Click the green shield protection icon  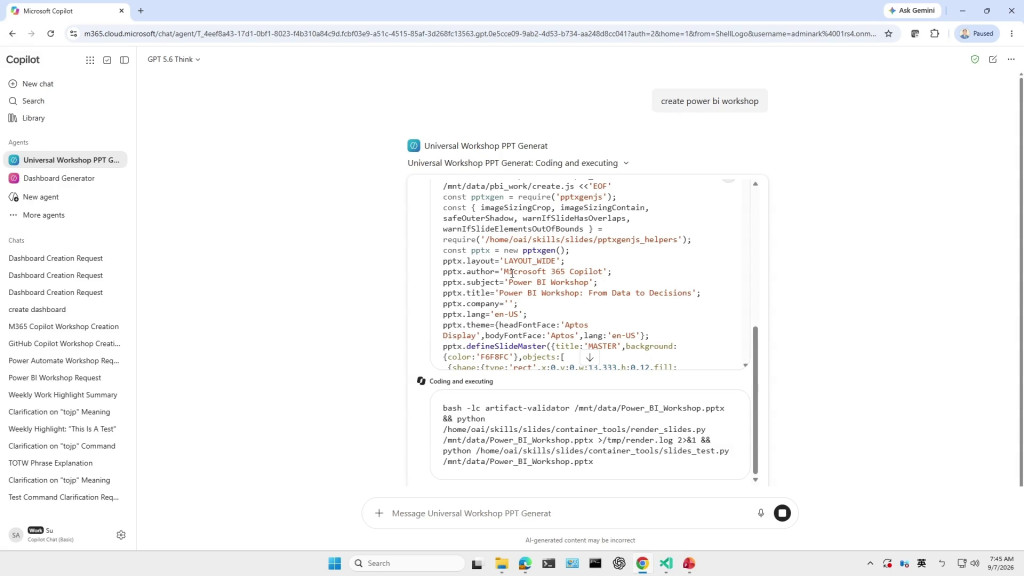pos(974,59)
